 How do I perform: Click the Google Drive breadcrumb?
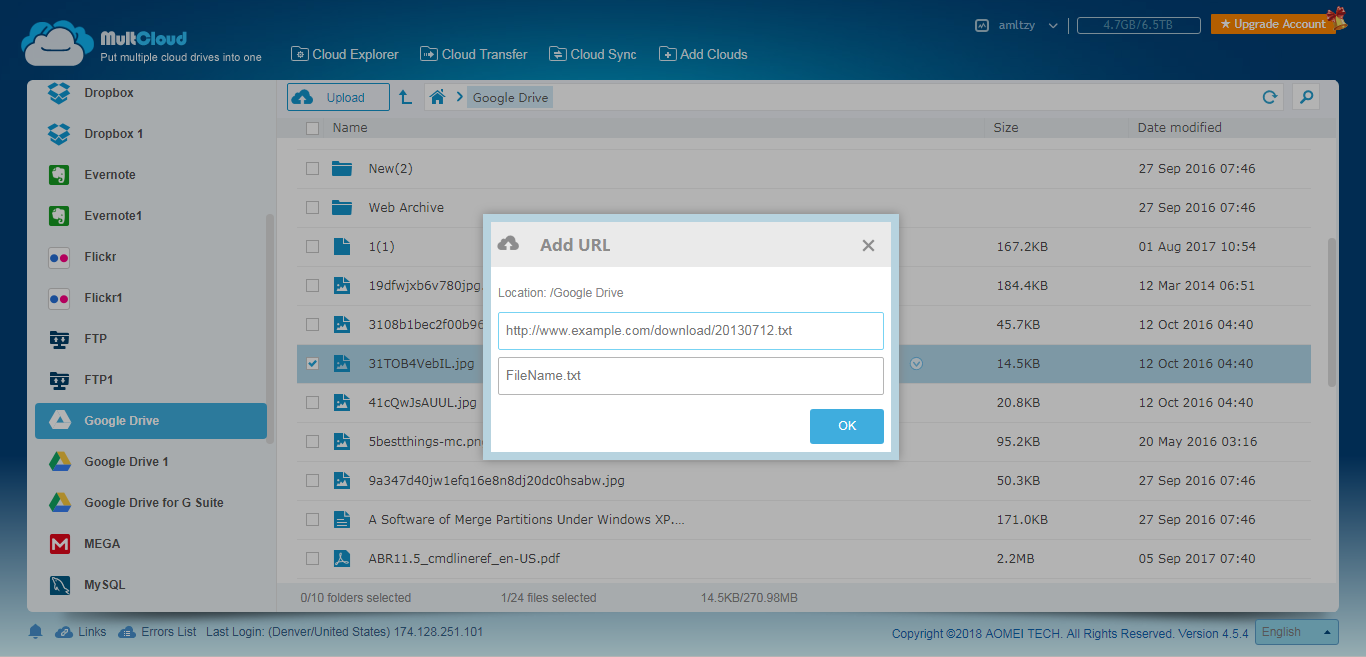tap(510, 98)
